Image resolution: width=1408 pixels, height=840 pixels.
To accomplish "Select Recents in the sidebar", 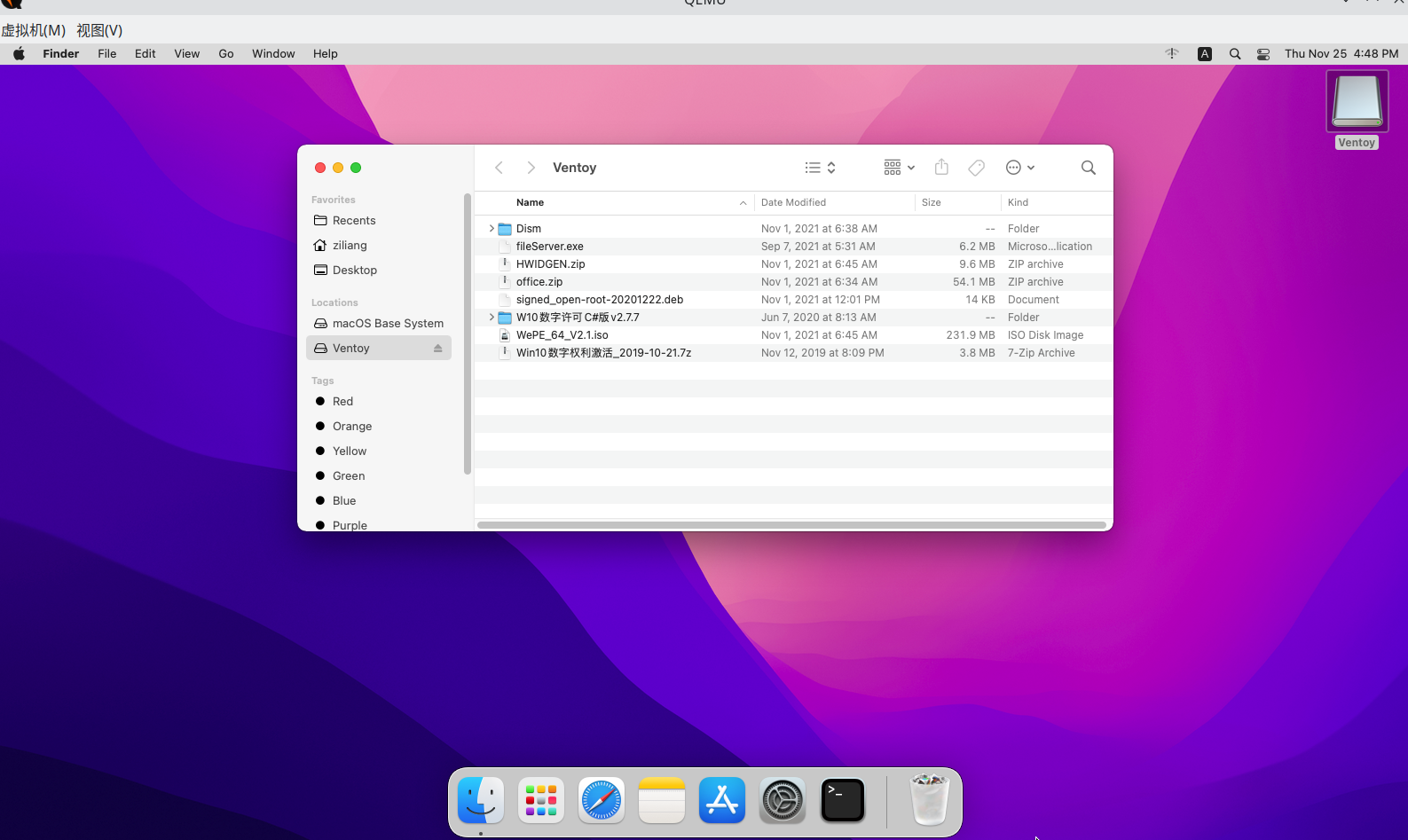I will pyautogui.click(x=379, y=221).
